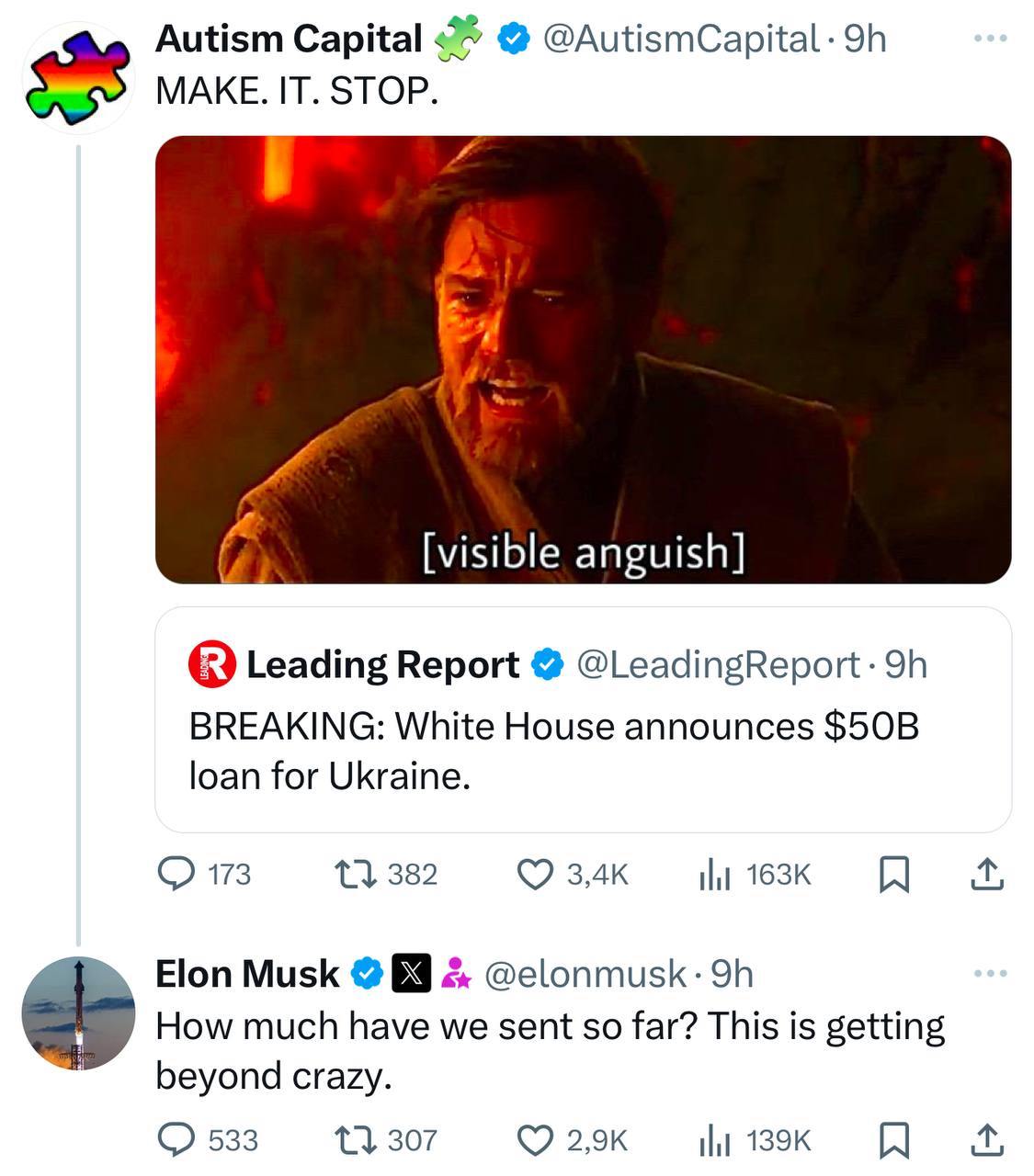The image size is (1034, 1176).
Task: View analytics for Elon Musk's tweet
Action: pyautogui.click(x=714, y=1140)
